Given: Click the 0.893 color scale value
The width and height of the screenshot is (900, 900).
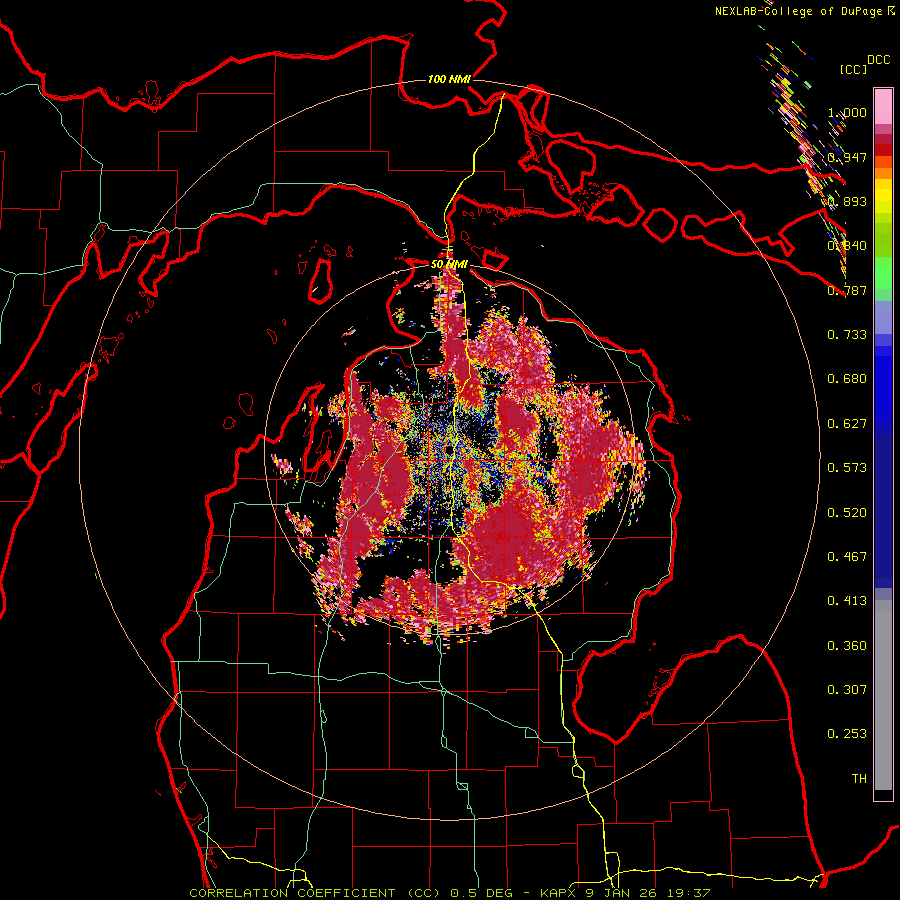Looking at the screenshot, I should coord(847,201).
